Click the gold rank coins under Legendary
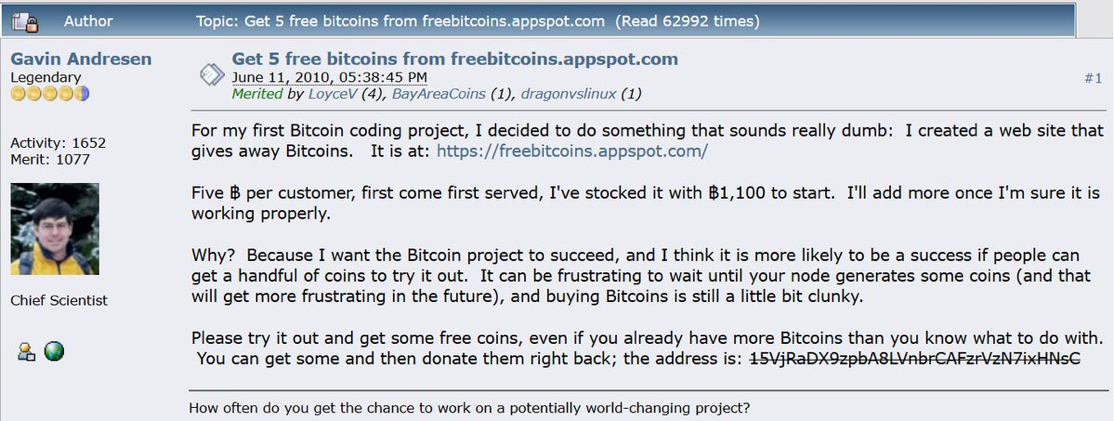Image resolution: width=1114 pixels, height=421 pixels. tap(50, 94)
